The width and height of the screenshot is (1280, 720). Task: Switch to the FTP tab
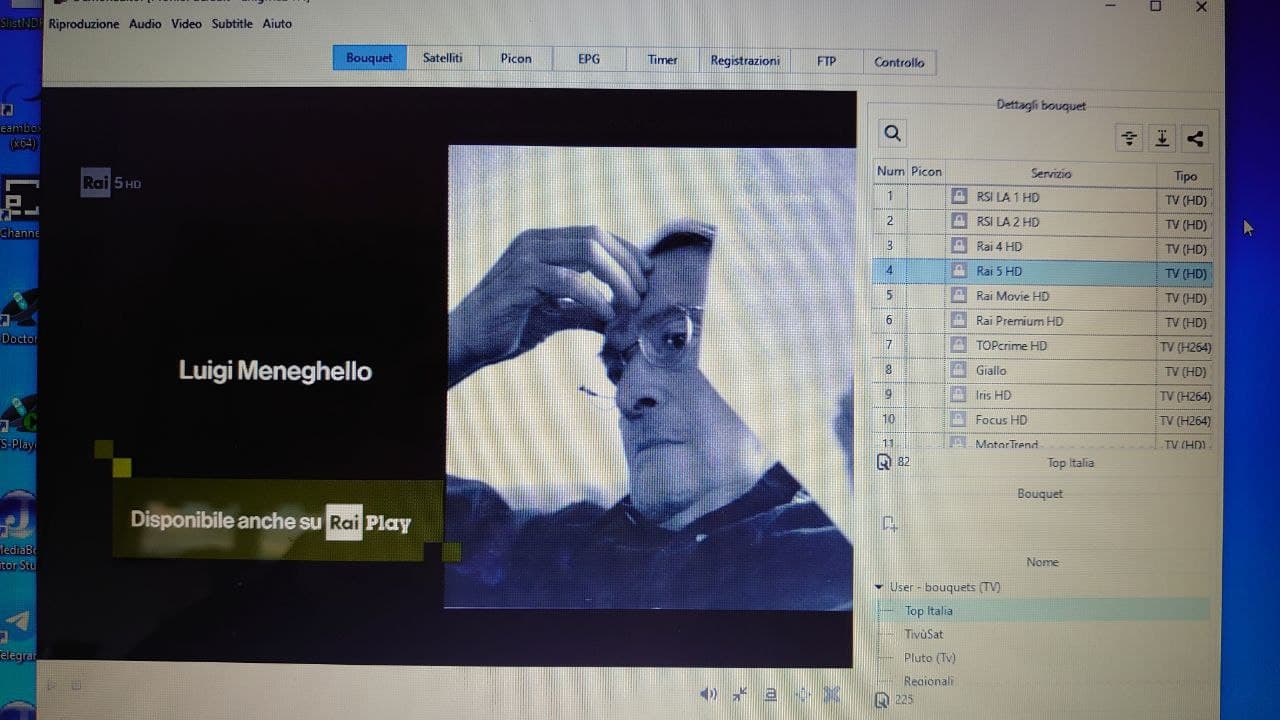826,61
